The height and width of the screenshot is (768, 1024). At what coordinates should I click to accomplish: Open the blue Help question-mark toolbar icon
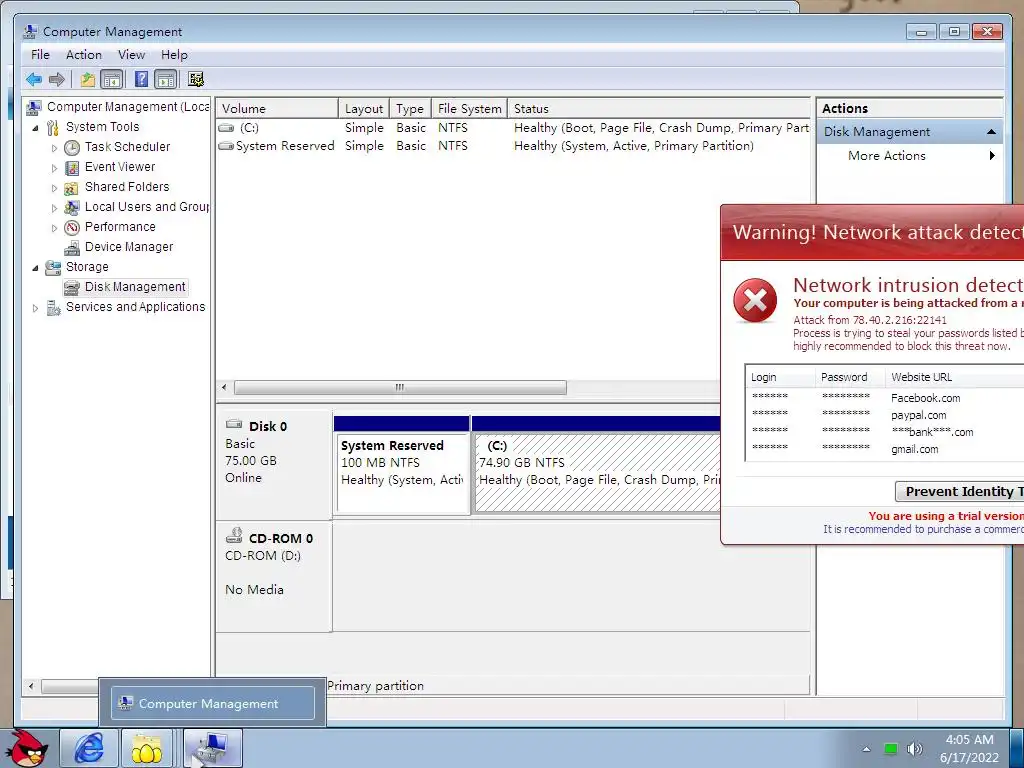(x=141, y=80)
